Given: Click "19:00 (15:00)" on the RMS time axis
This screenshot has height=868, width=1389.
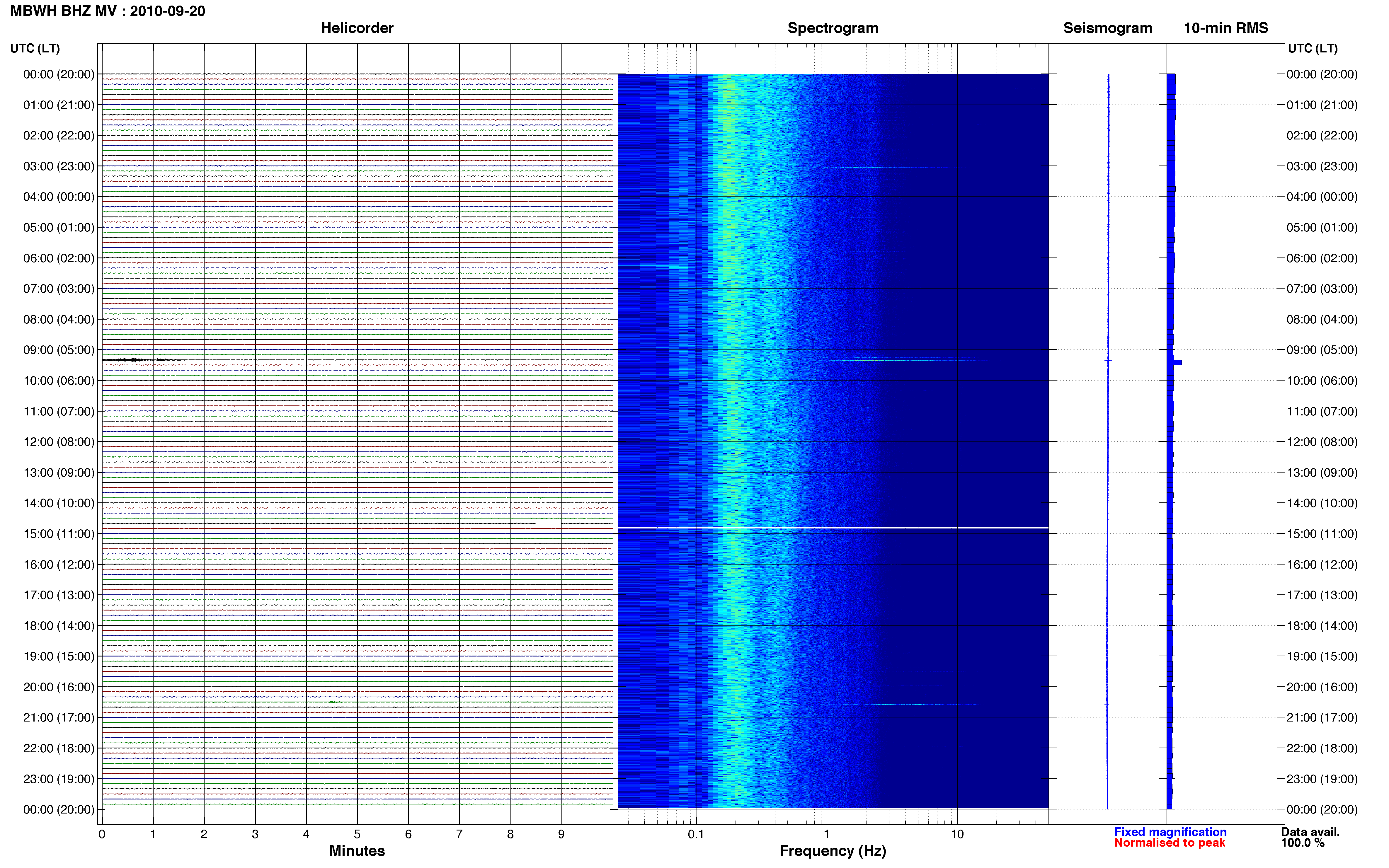Looking at the screenshot, I should point(1322,656).
